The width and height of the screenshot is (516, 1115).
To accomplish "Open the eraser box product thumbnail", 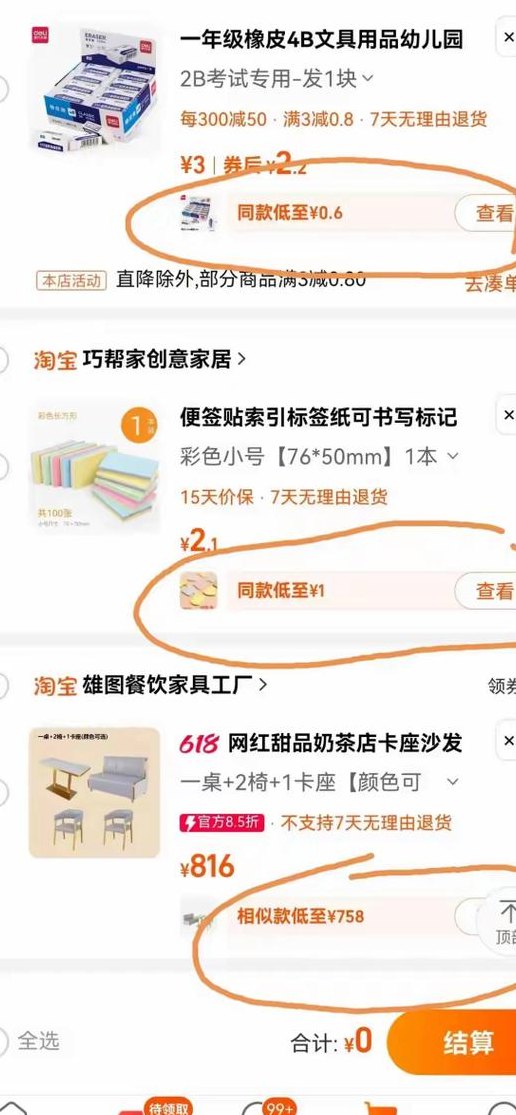I will point(95,87).
